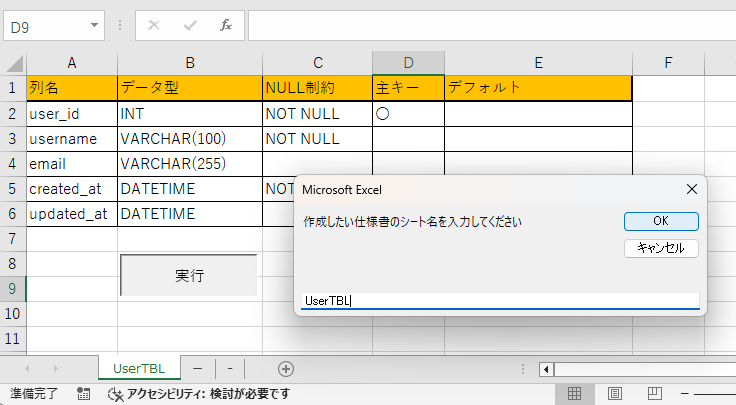
Task: Click the キャンセル button in dialog
Action: (x=660, y=248)
